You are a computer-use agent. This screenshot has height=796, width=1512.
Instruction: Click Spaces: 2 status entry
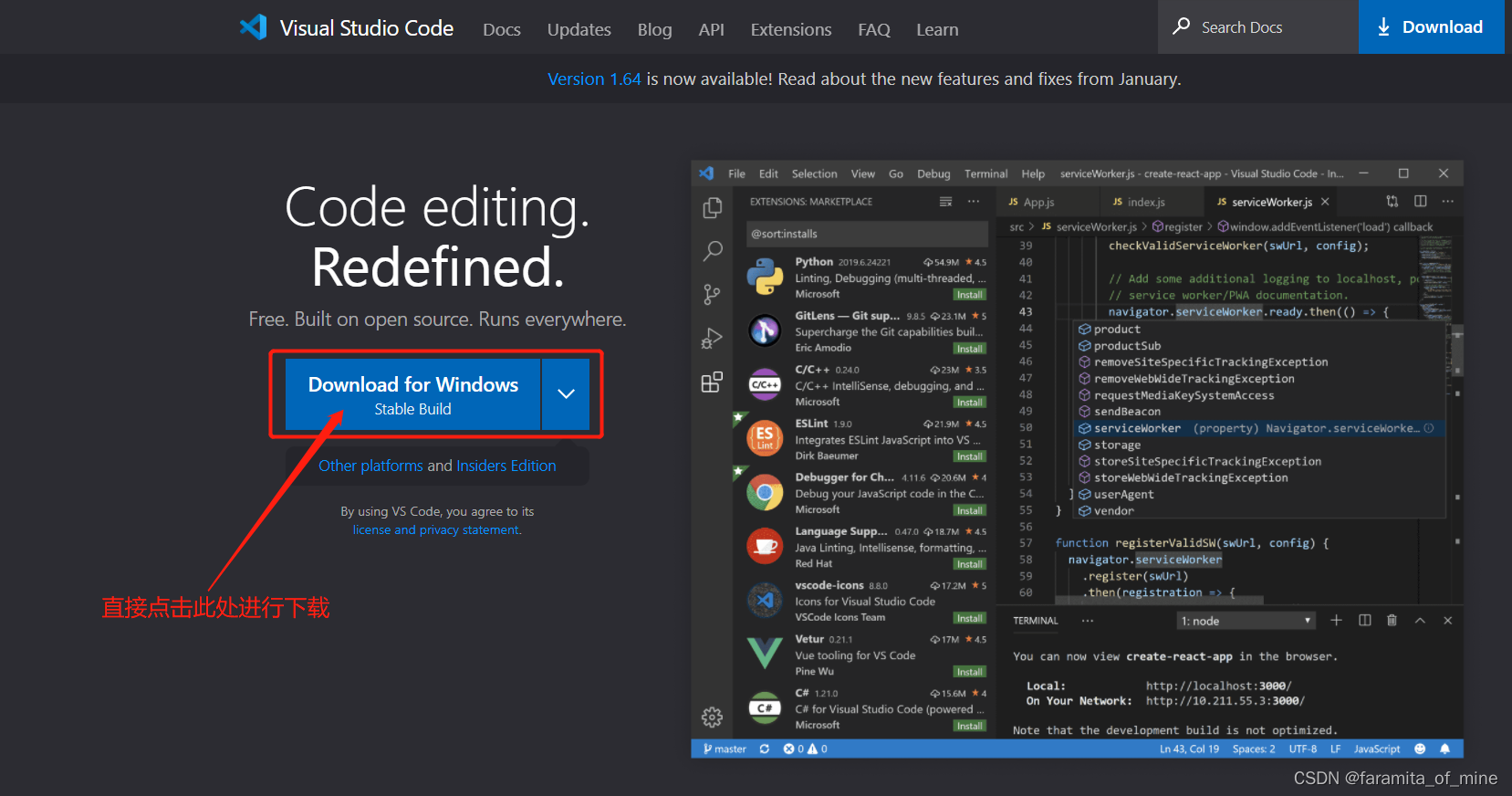1254,749
